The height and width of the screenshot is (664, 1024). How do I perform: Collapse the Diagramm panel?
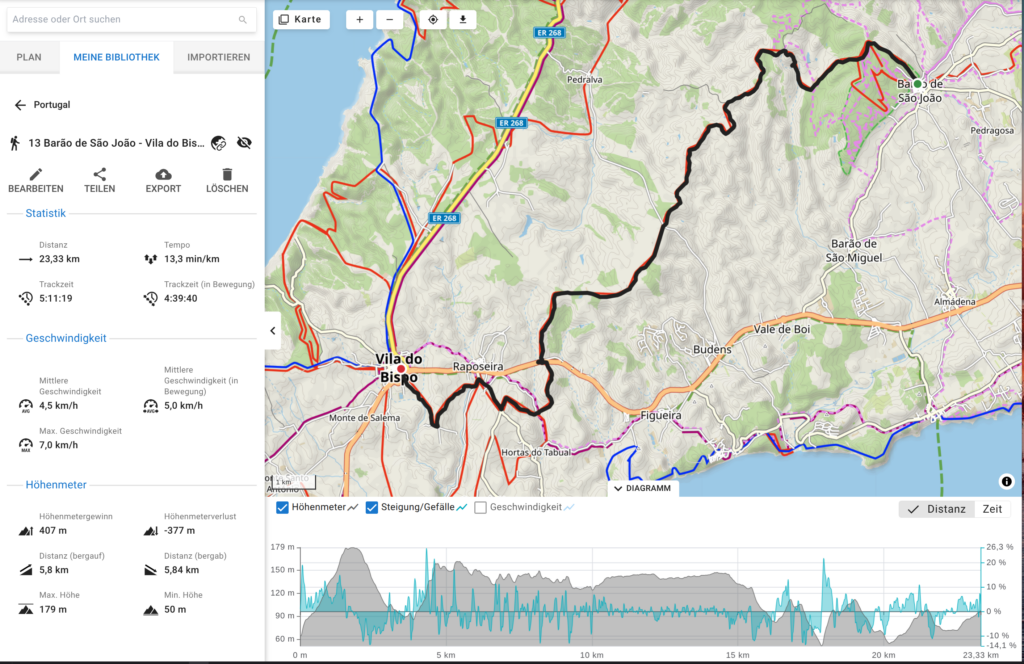point(643,489)
